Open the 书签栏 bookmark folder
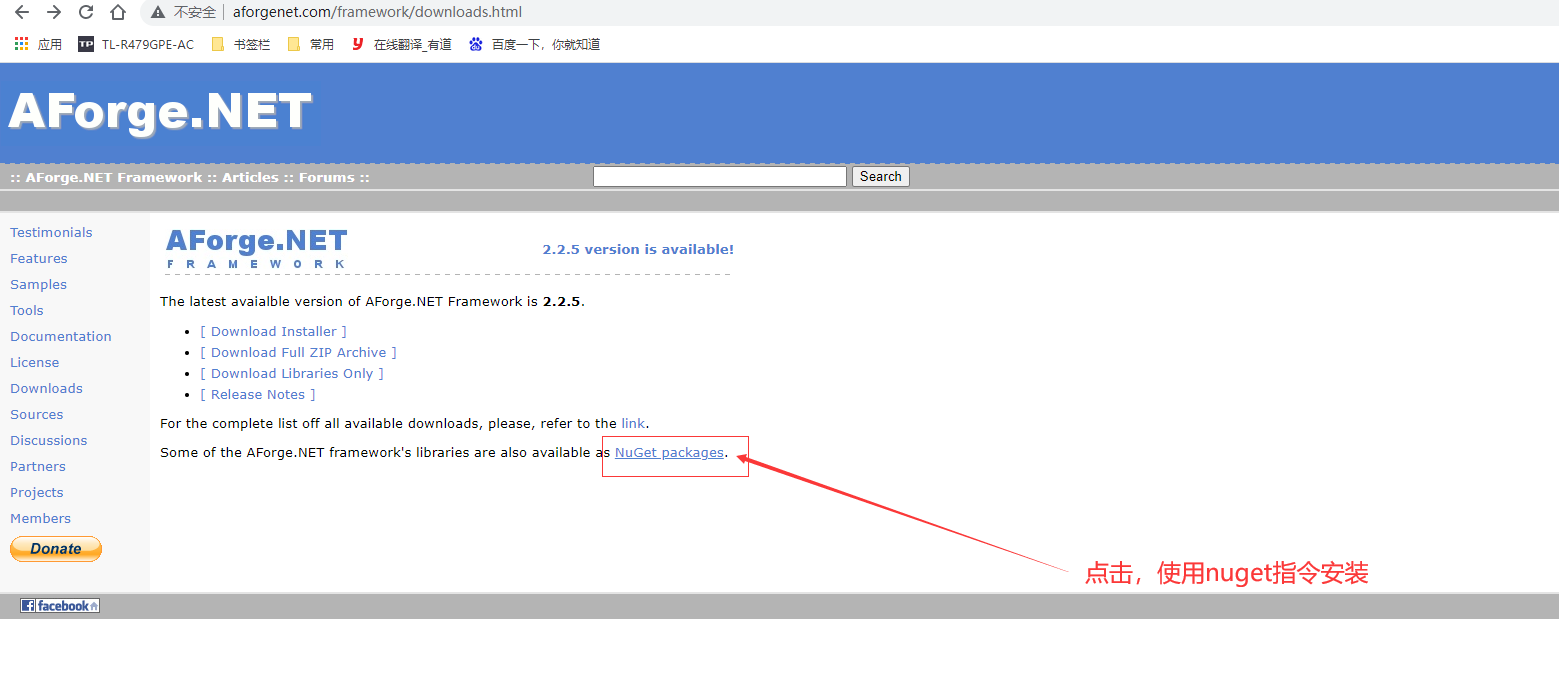Viewport: 1559px width, 694px height. (241, 44)
